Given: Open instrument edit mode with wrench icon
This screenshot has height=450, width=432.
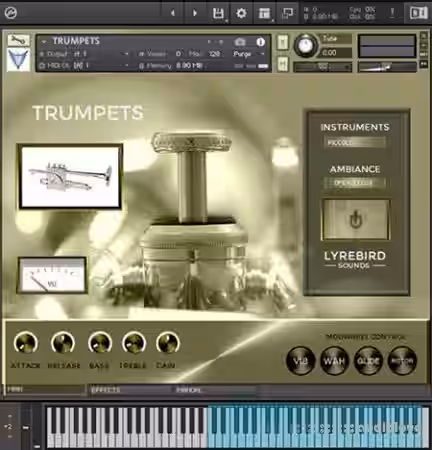Looking at the screenshot, I should [18, 40].
